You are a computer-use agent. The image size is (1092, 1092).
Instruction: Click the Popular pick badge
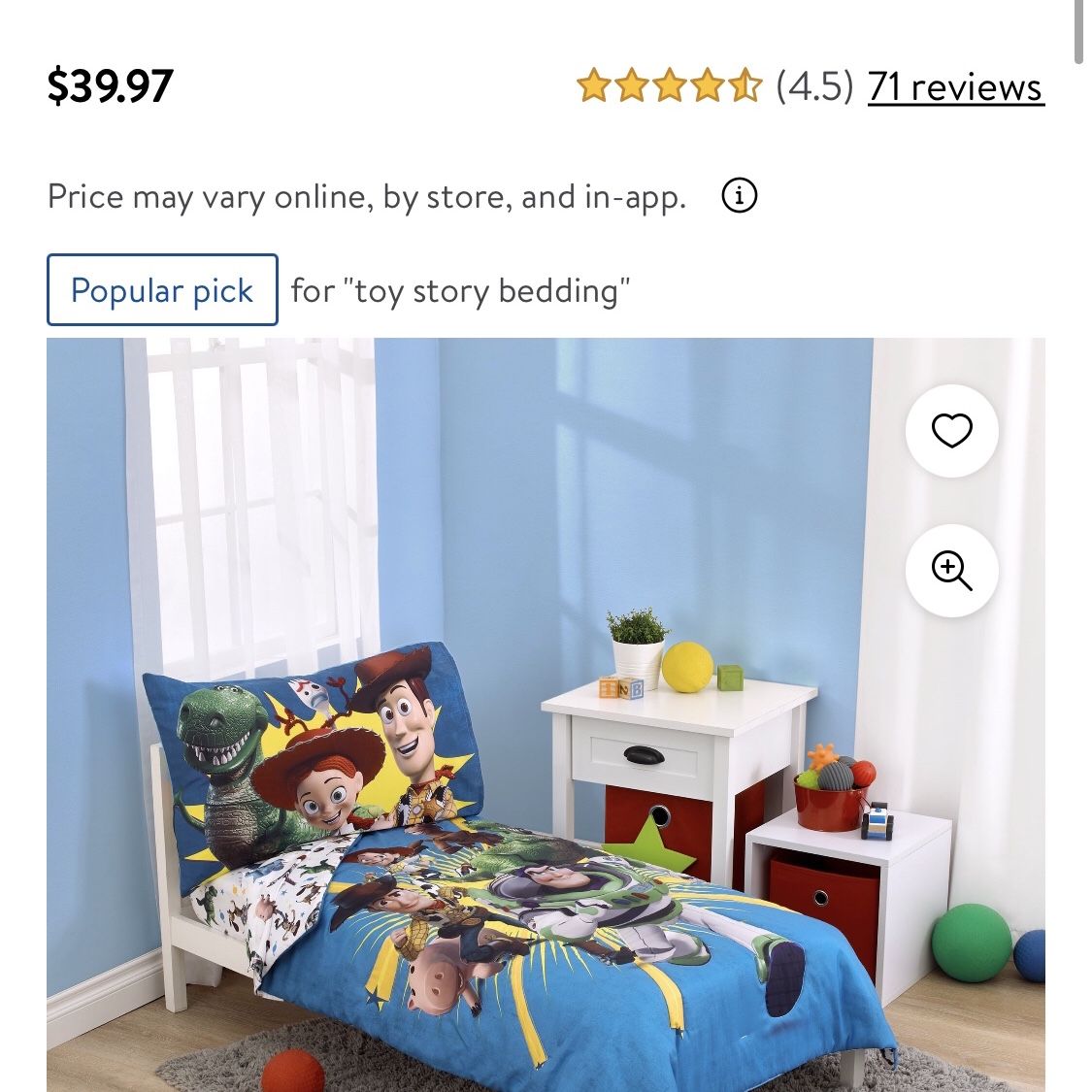coord(162,289)
